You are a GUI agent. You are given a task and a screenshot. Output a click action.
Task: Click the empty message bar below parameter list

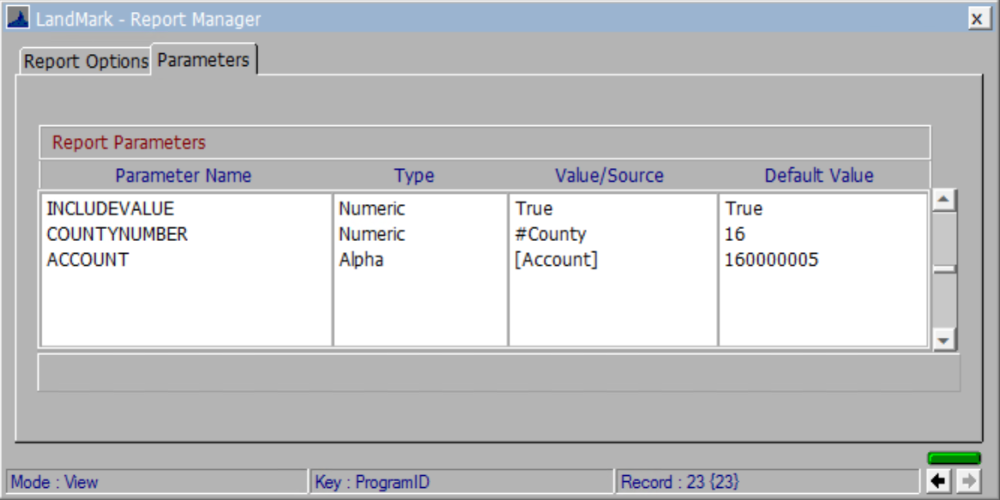click(x=499, y=372)
